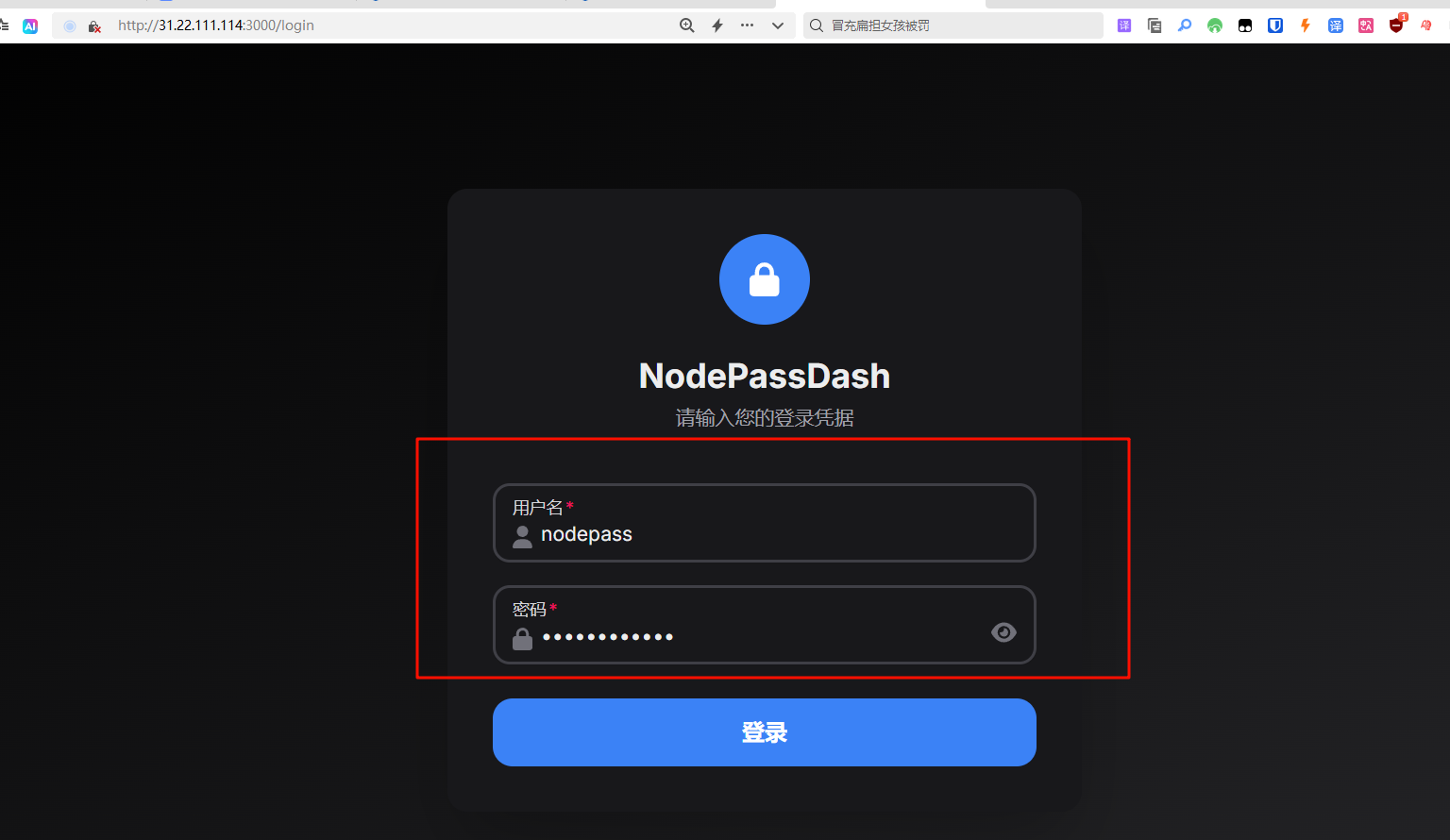The width and height of the screenshot is (1450, 840).
Task: Click the orange lightning extension icon
Action: point(1306,25)
